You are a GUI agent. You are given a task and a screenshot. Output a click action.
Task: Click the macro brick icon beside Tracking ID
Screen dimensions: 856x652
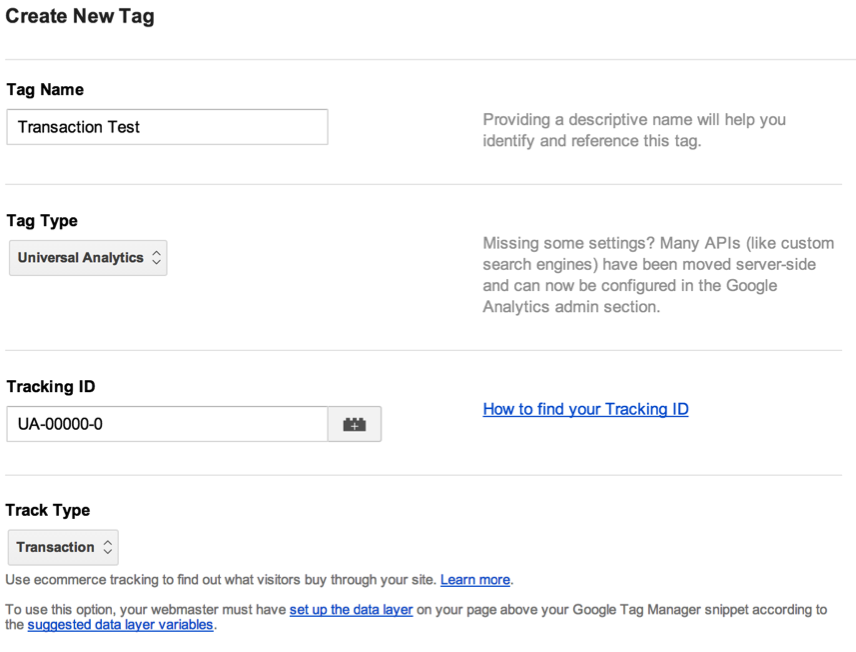coord(354,424)
